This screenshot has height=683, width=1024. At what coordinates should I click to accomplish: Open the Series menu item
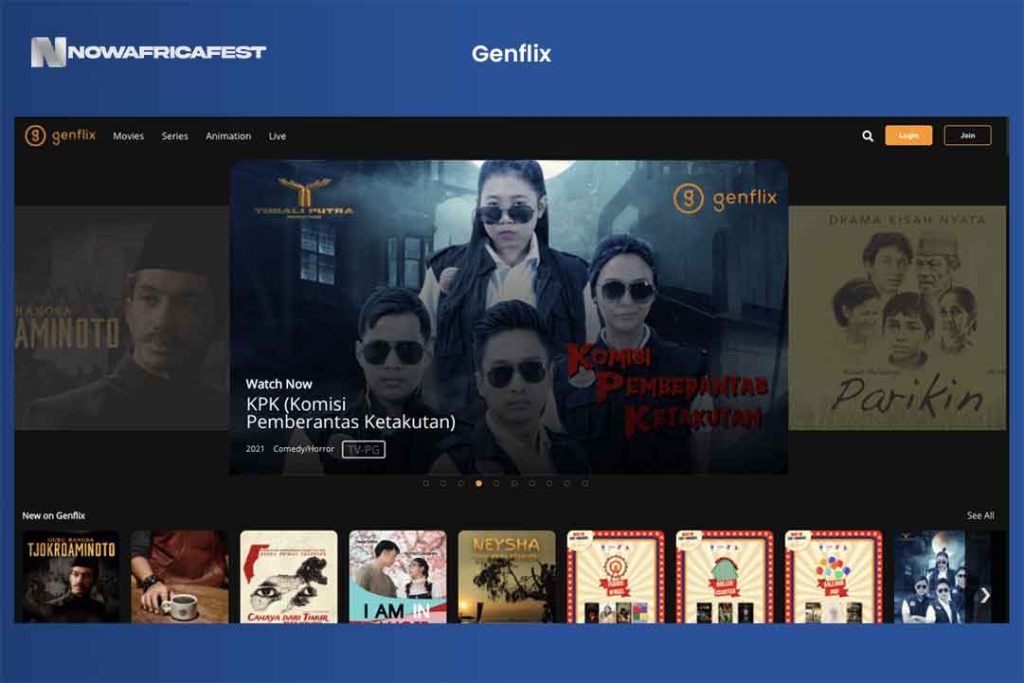[x=174, y=136]
